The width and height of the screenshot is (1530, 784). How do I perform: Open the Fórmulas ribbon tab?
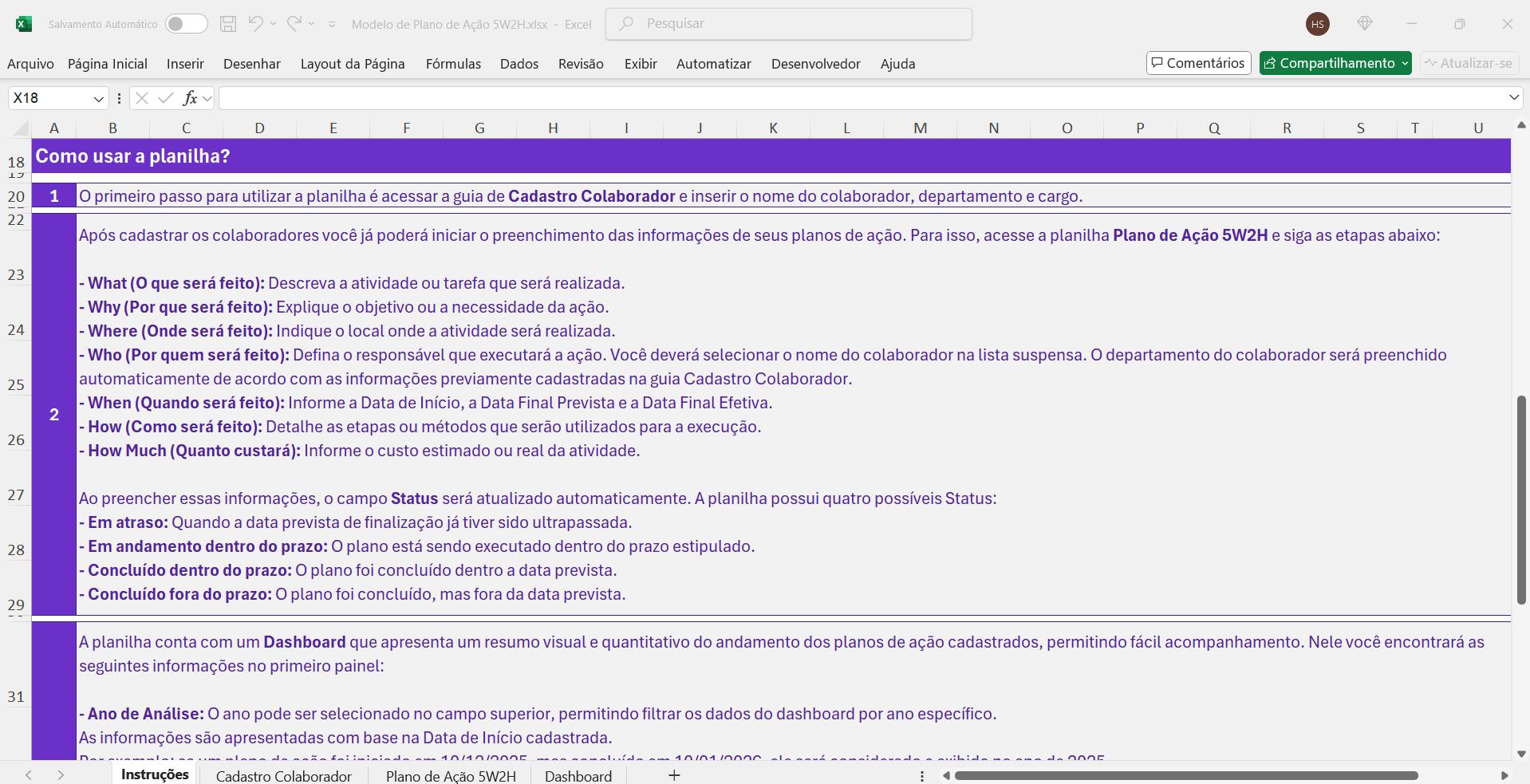coord(453,64)
